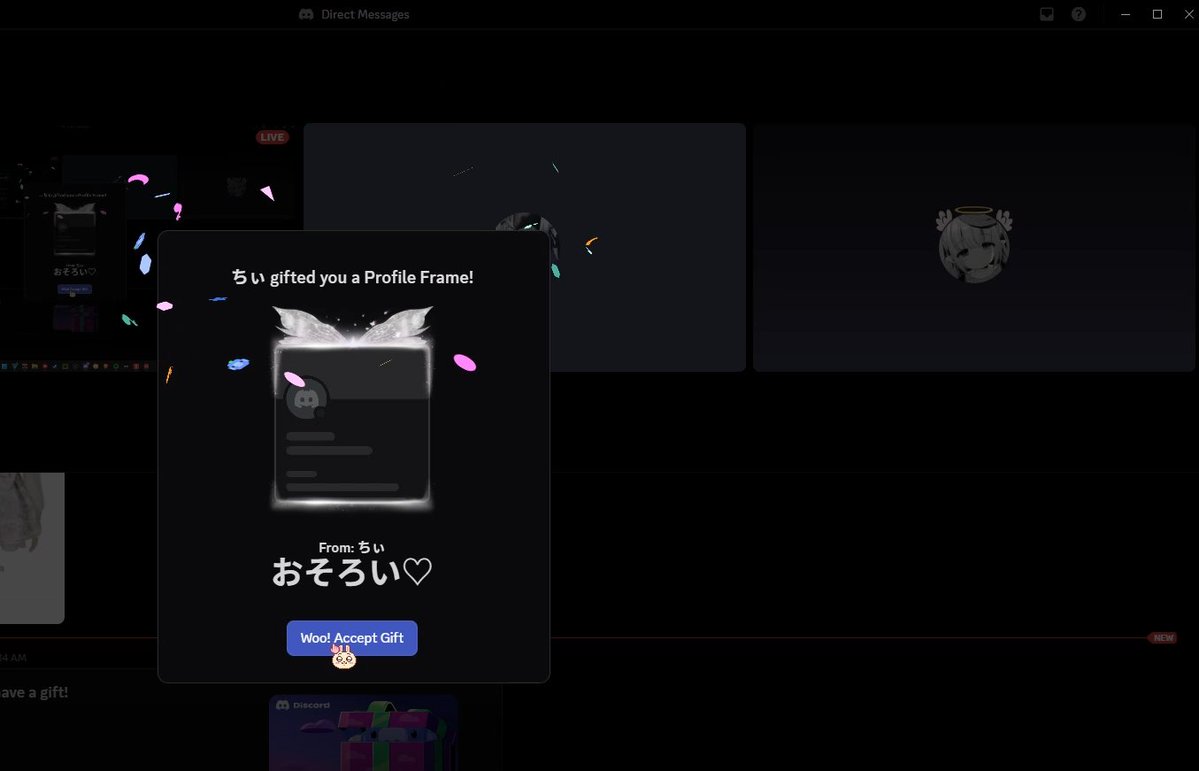The height and width of the screenshot is (771, 1199).
Task: Click the NEW messages marker
Action: coord(1163,638)
